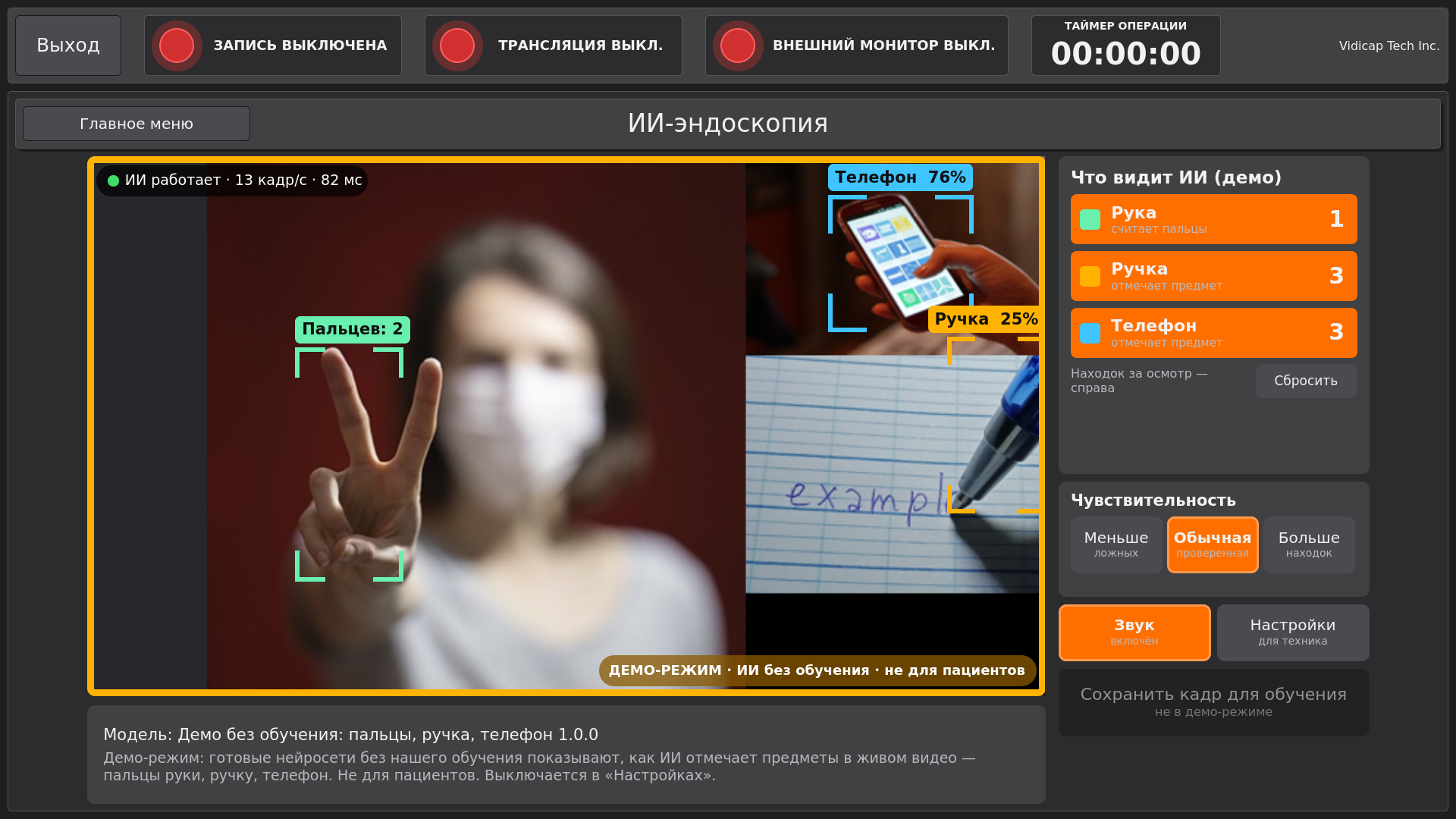Click the pen writing image in feed
The height and width of the screenshot is (819, 1456).
point(893,474)
